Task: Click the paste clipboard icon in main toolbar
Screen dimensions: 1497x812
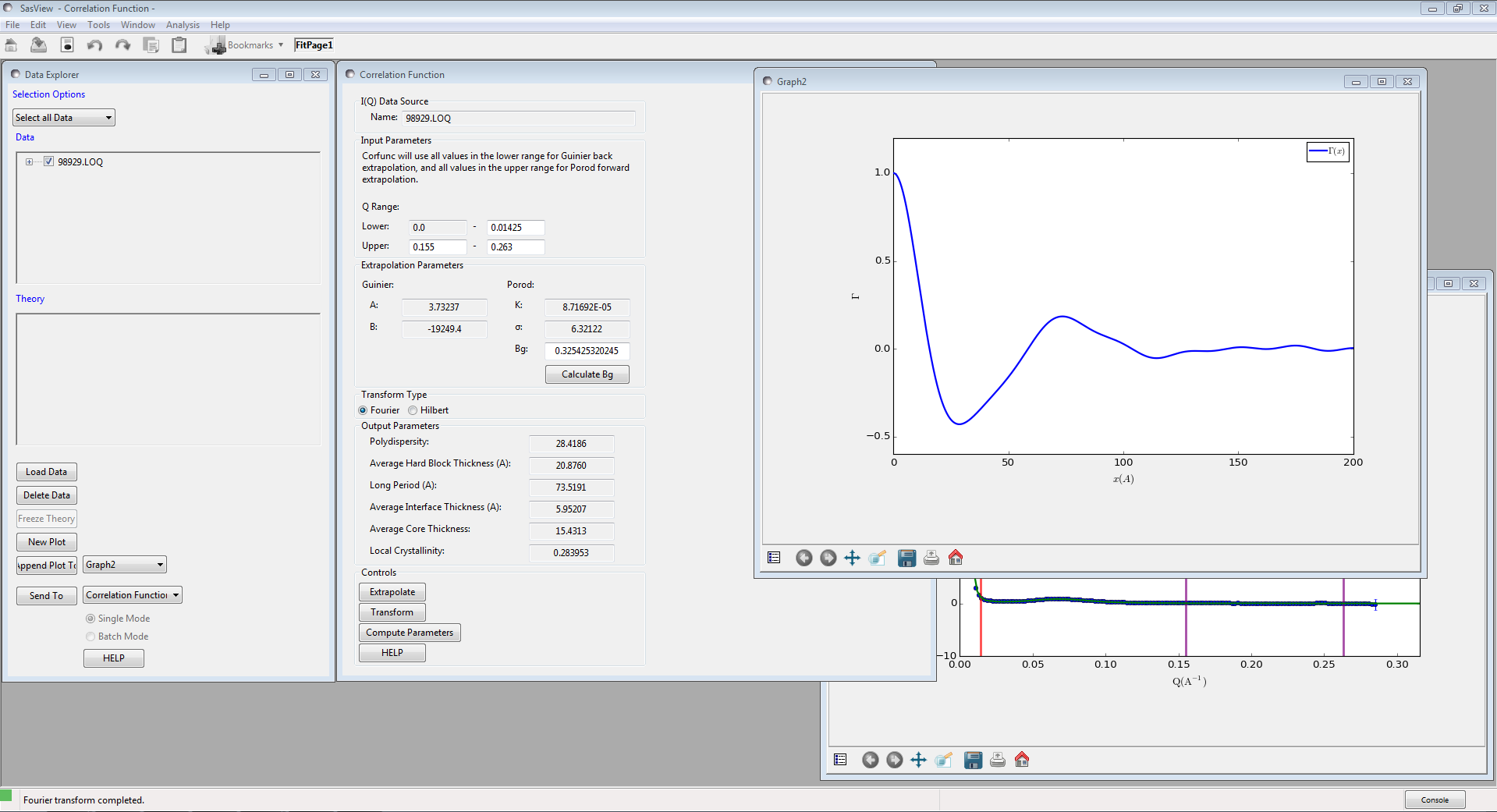Action: click(179, 45)
